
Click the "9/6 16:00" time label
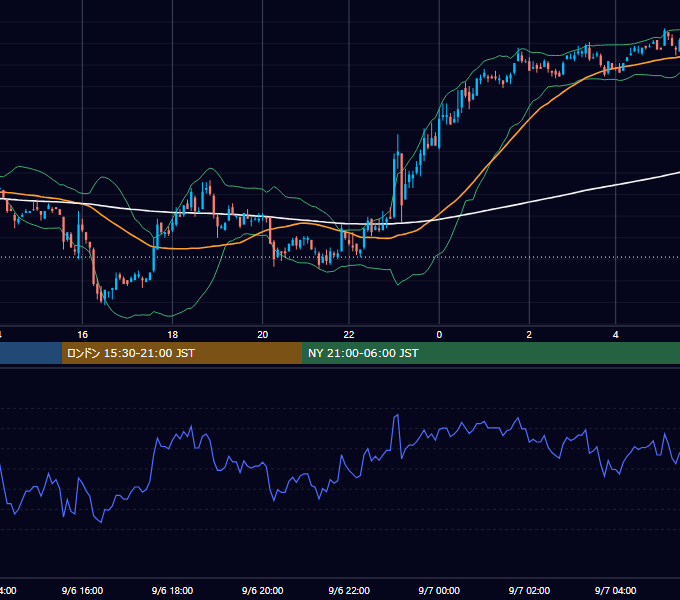pyautogui.click(x=82, y=590)
